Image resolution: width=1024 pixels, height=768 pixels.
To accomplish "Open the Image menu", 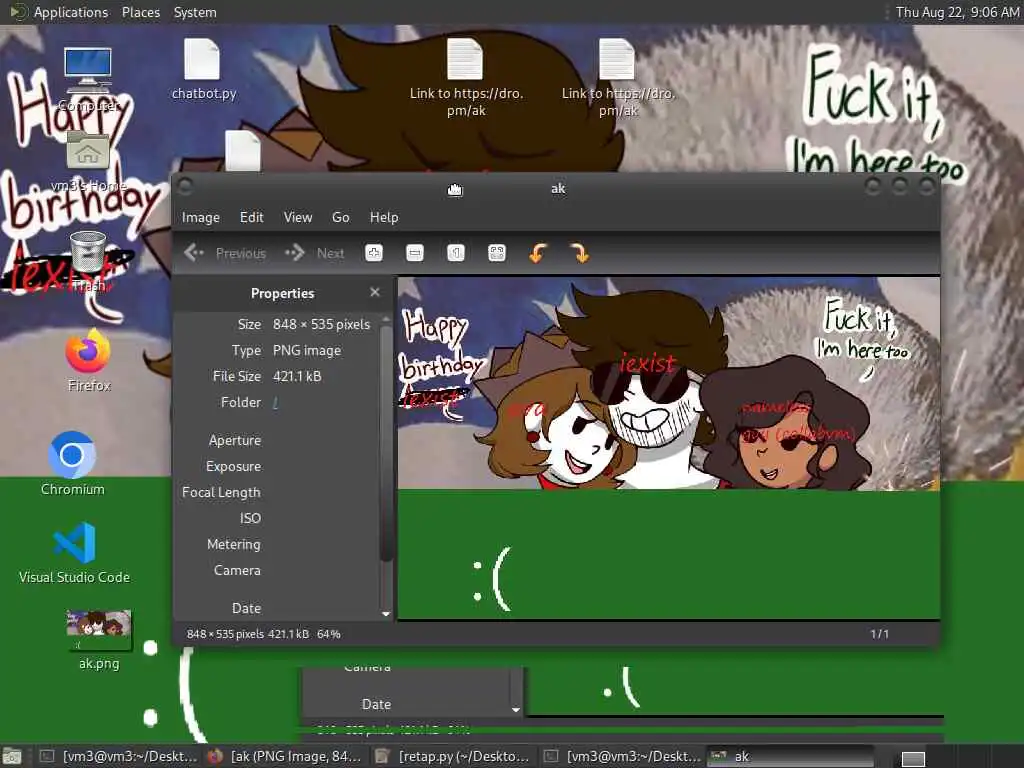I will click(200, 217).
